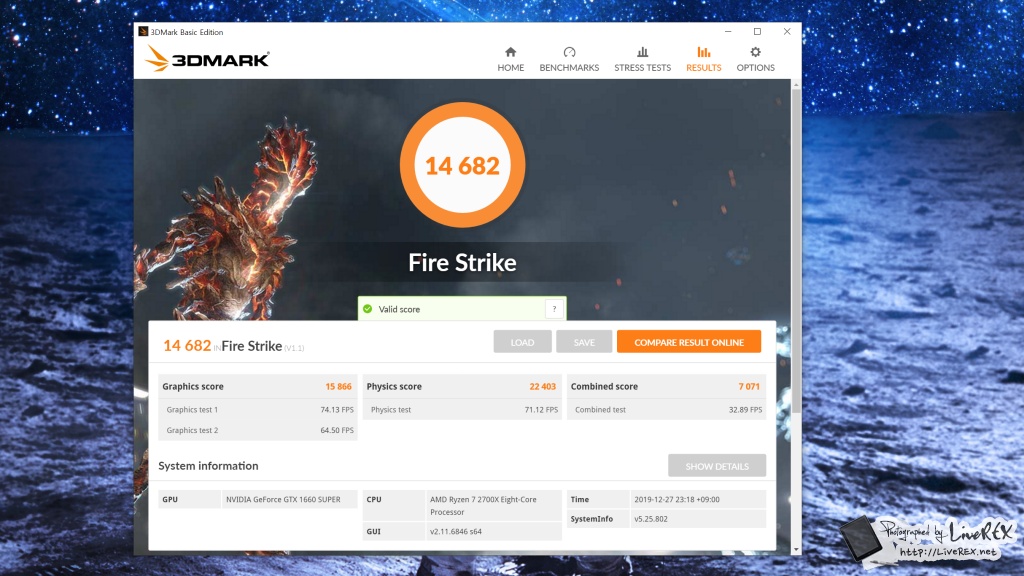The width and height of the screenshot is (1024, 576).
Task: Click Graphics test 1 row 74.13 FPS
Action: [x=258, y=409]
